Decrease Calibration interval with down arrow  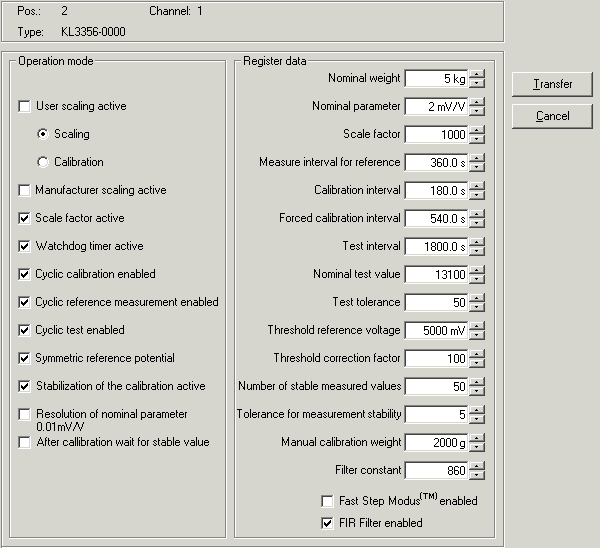(x=477, y=195)
